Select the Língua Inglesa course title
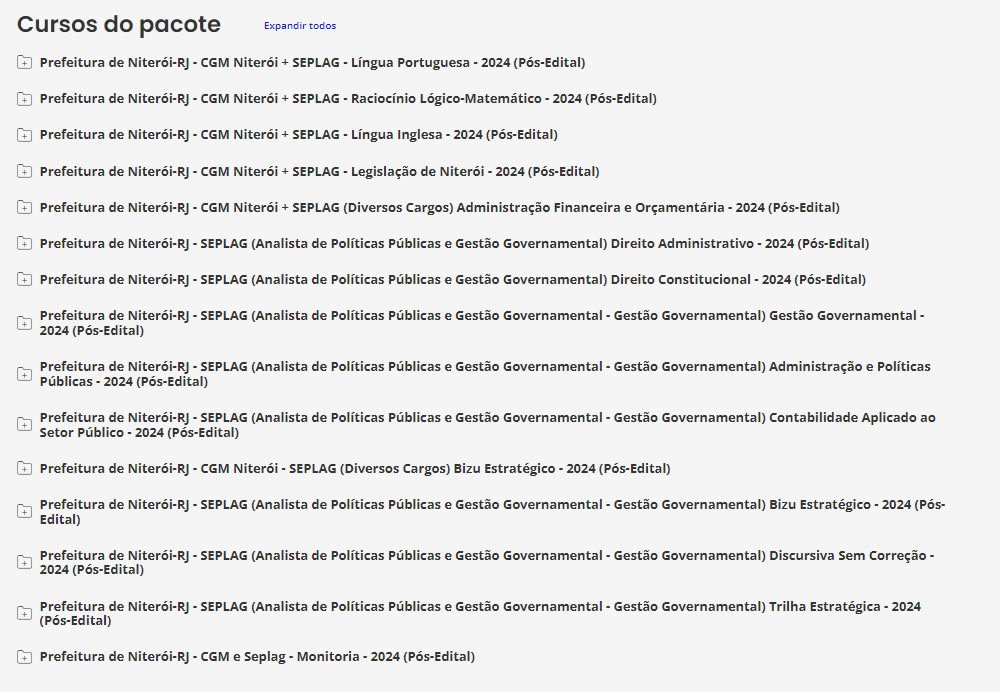This screenshot has height=692, width=1000. pyautogui.click(x=298, y=135)
